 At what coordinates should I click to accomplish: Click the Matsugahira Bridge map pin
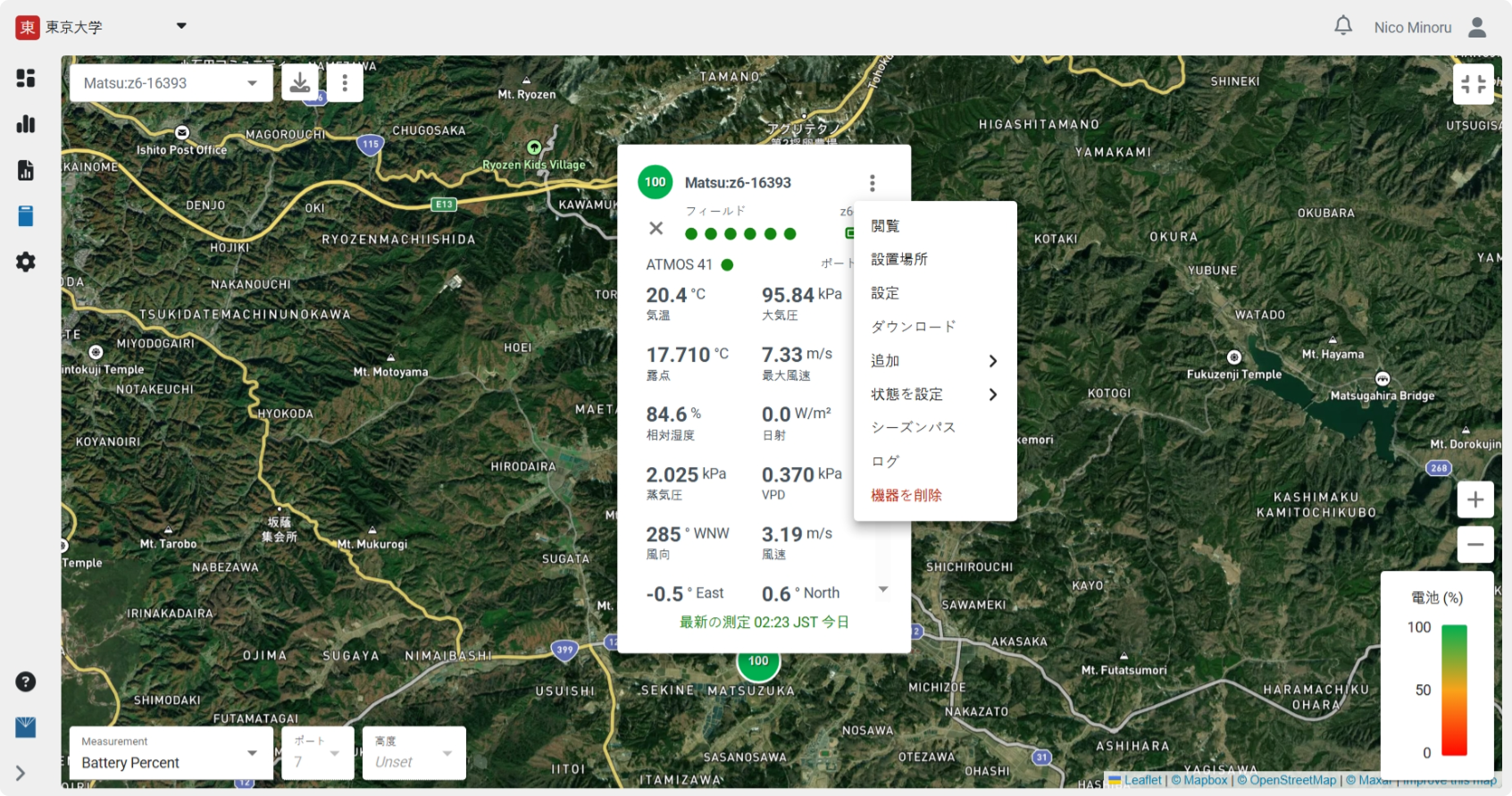pos(1383,379)
